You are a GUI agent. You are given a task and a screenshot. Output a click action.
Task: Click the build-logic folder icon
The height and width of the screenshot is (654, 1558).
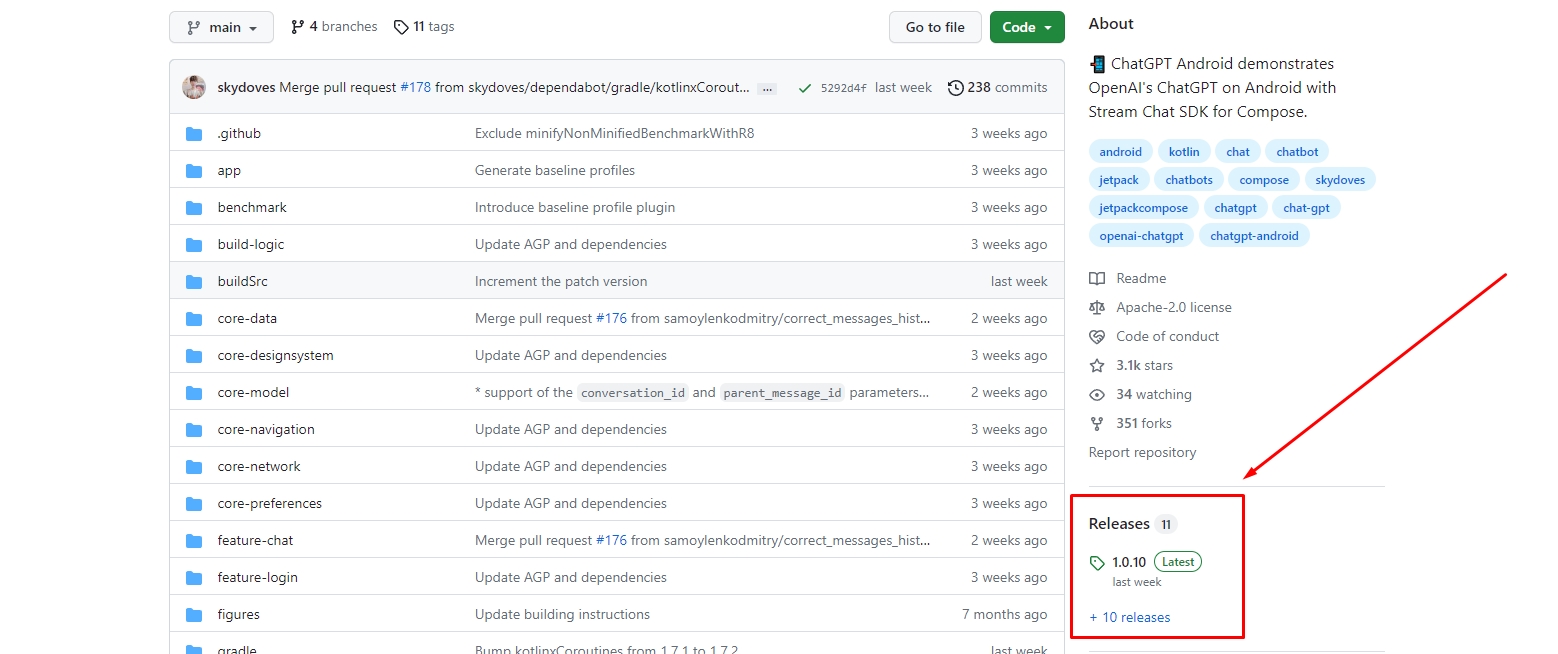(x=194, y=244)
